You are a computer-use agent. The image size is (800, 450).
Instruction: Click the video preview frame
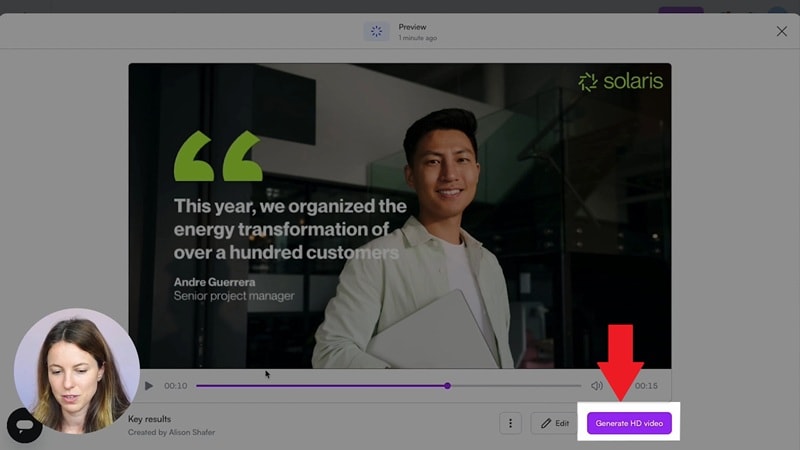tap(400, 215)
